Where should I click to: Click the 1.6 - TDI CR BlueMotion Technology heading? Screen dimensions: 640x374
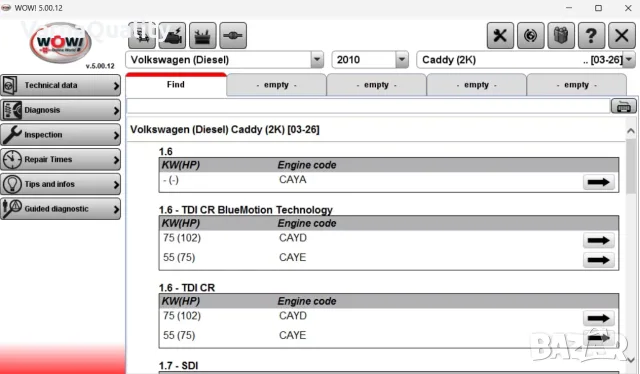(x=246, y=210)
